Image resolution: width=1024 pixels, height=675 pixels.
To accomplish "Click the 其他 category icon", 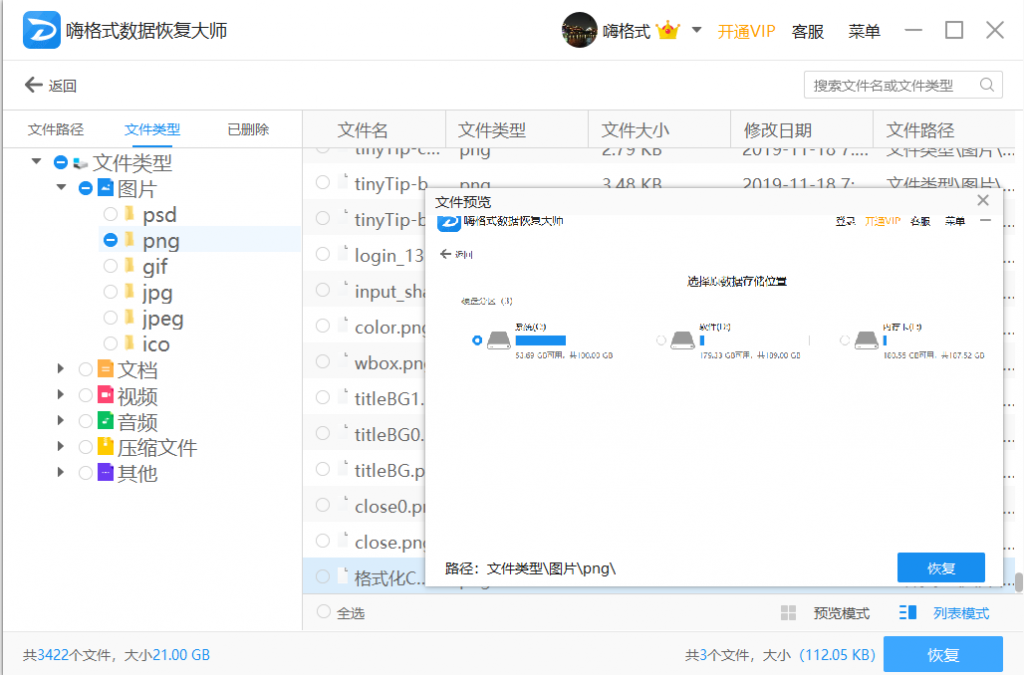I will [106, 473].
